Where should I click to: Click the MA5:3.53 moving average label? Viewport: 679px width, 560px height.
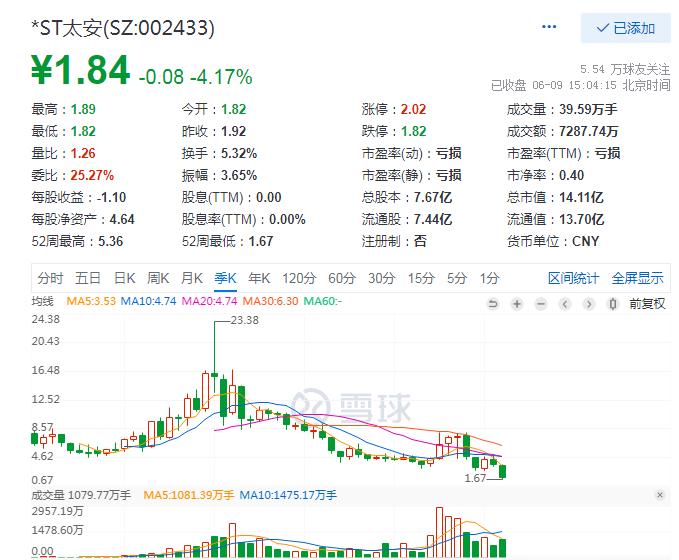click(91, 301)
